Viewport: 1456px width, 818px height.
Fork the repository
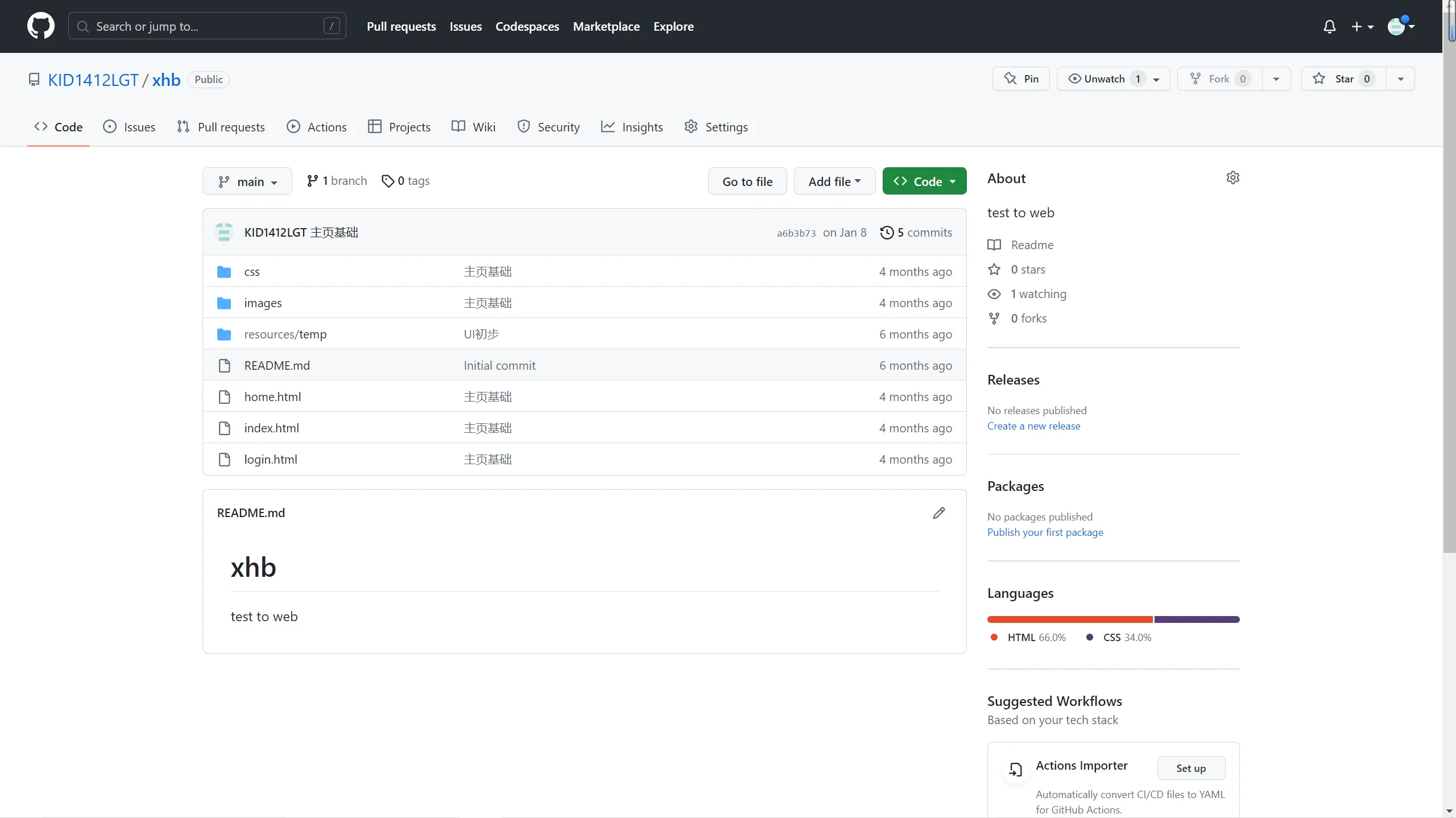[x=1219, y=79]
